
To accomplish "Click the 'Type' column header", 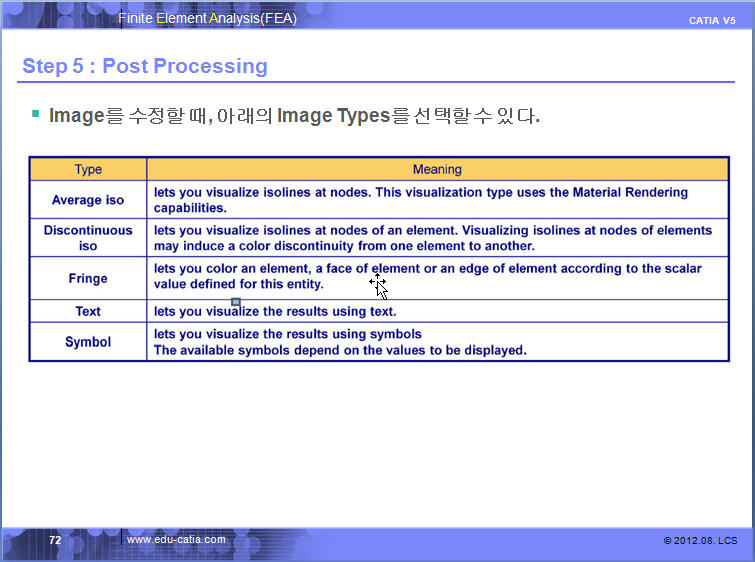I will (88, 169).
